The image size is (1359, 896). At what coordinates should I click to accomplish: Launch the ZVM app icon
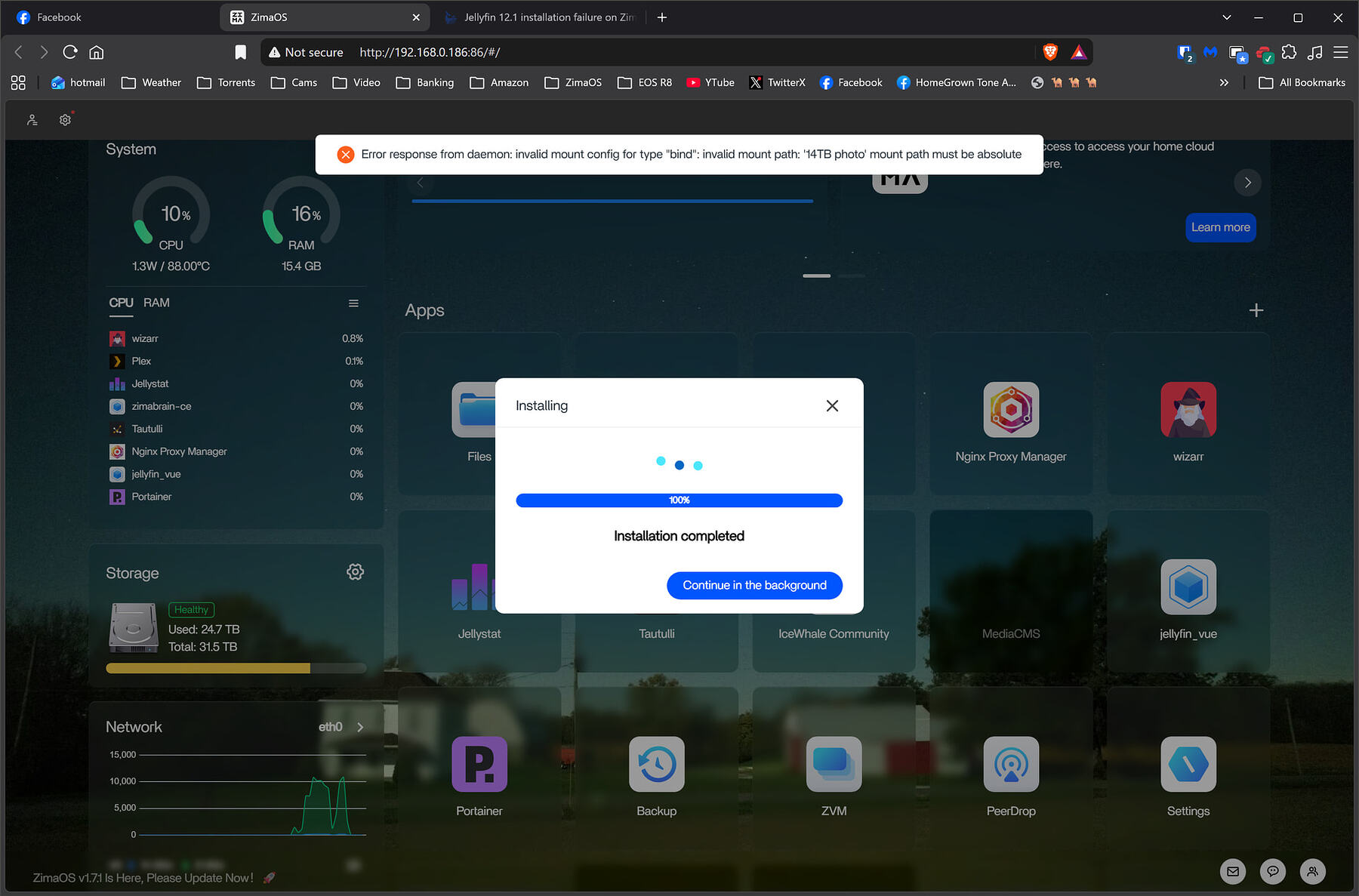[x=834, y=764]
